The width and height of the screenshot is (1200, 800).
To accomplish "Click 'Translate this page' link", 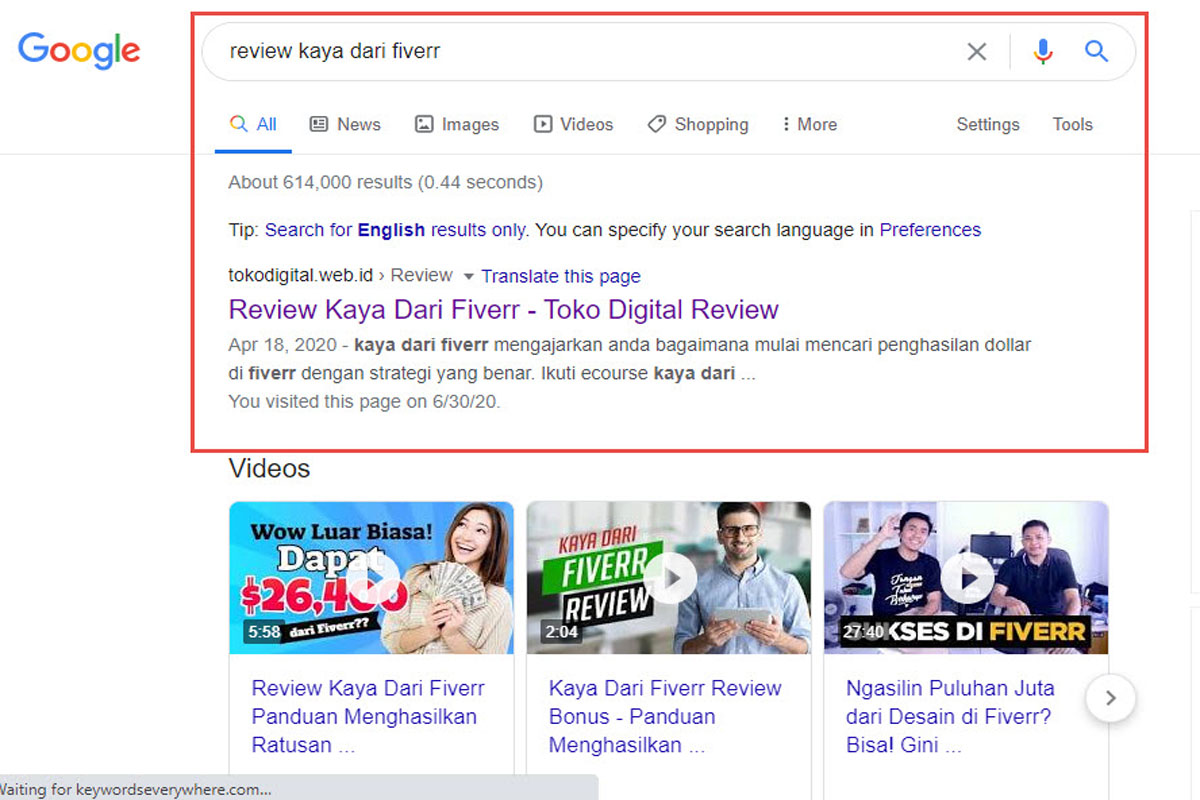I will (x=561, y=276).
